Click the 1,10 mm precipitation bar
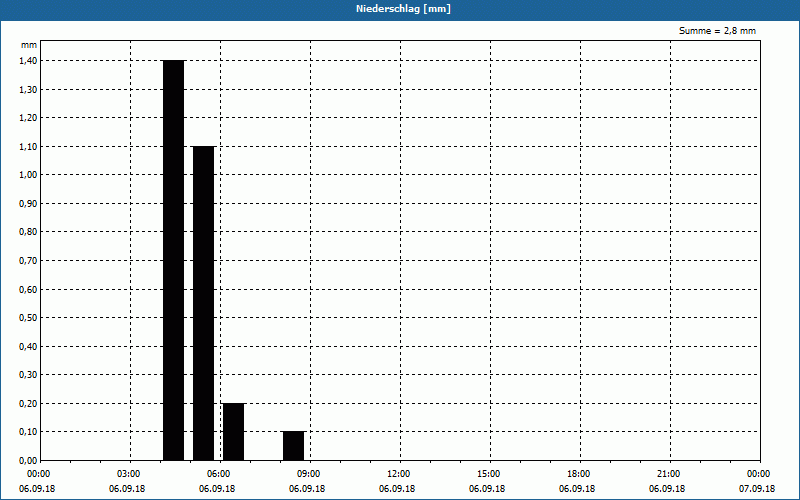Screen dimensions: 800x500 point(204,303)
